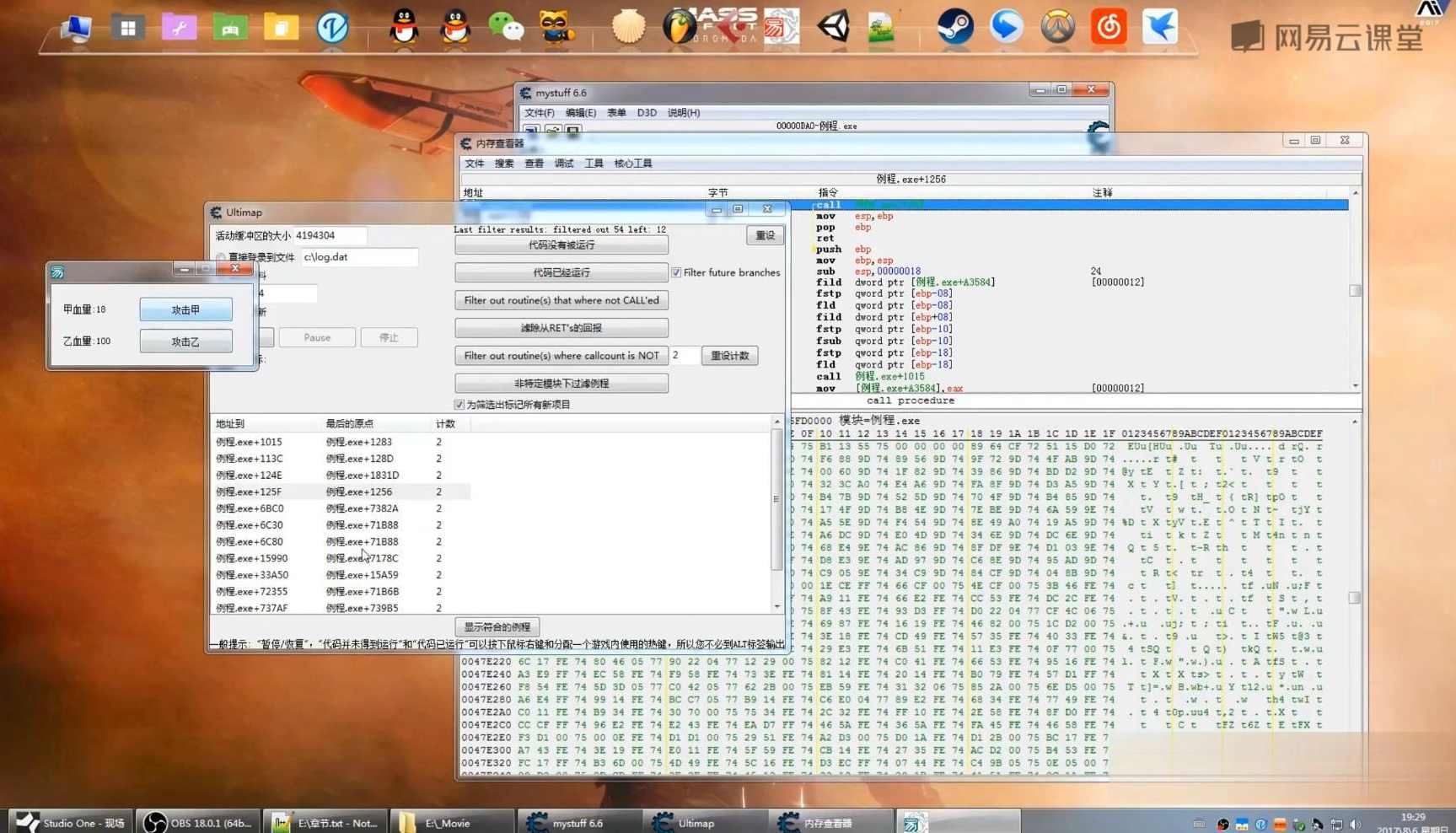Image resolution: width=1456 pixels, height=833 pixels.
Task: Launch Unity from the dock
Action: pyautogui.click(x=833, y=27)
